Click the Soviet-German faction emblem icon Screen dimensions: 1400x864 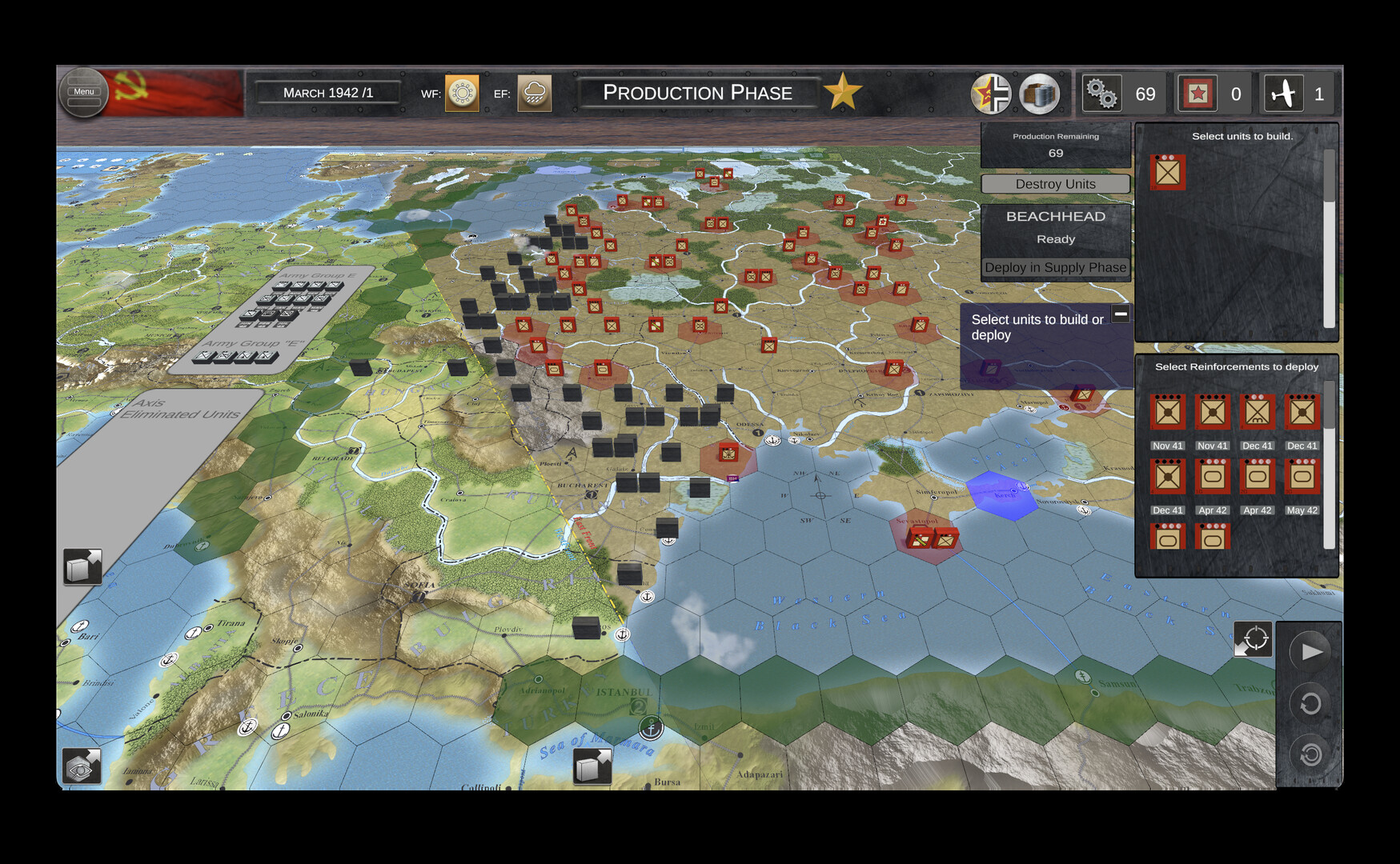(x=991, y=94)
